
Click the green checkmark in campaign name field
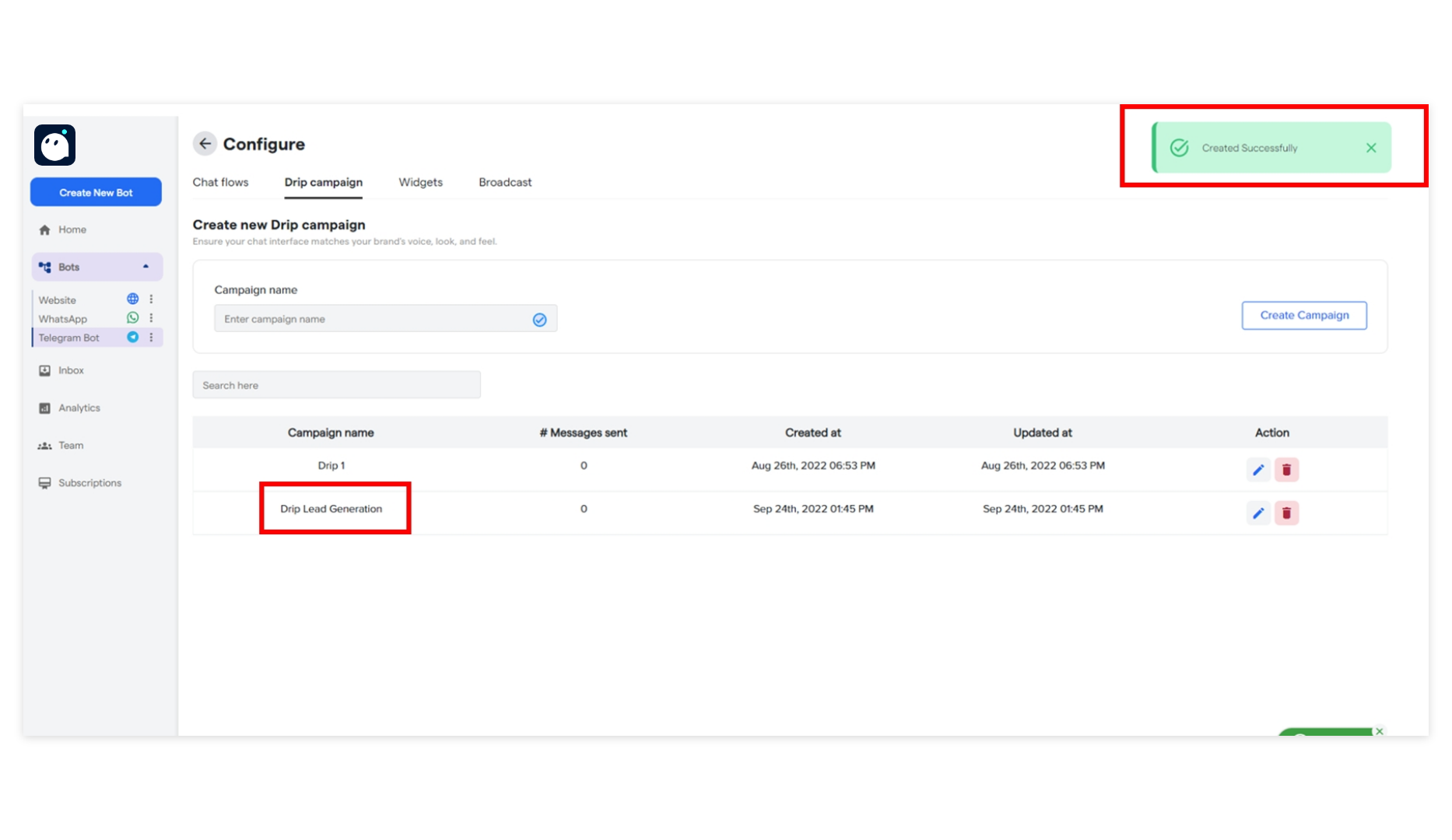click(x=539, y=318)
